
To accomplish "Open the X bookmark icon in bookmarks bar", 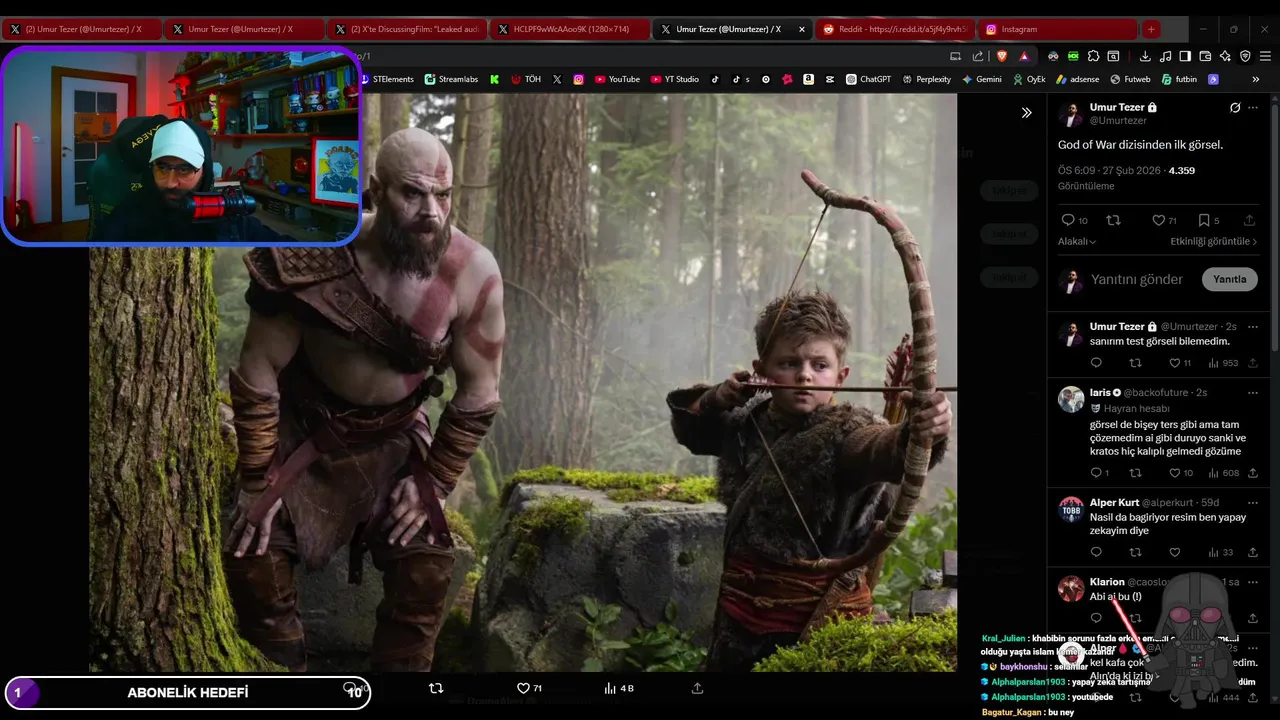I will (x=557, y=79).
